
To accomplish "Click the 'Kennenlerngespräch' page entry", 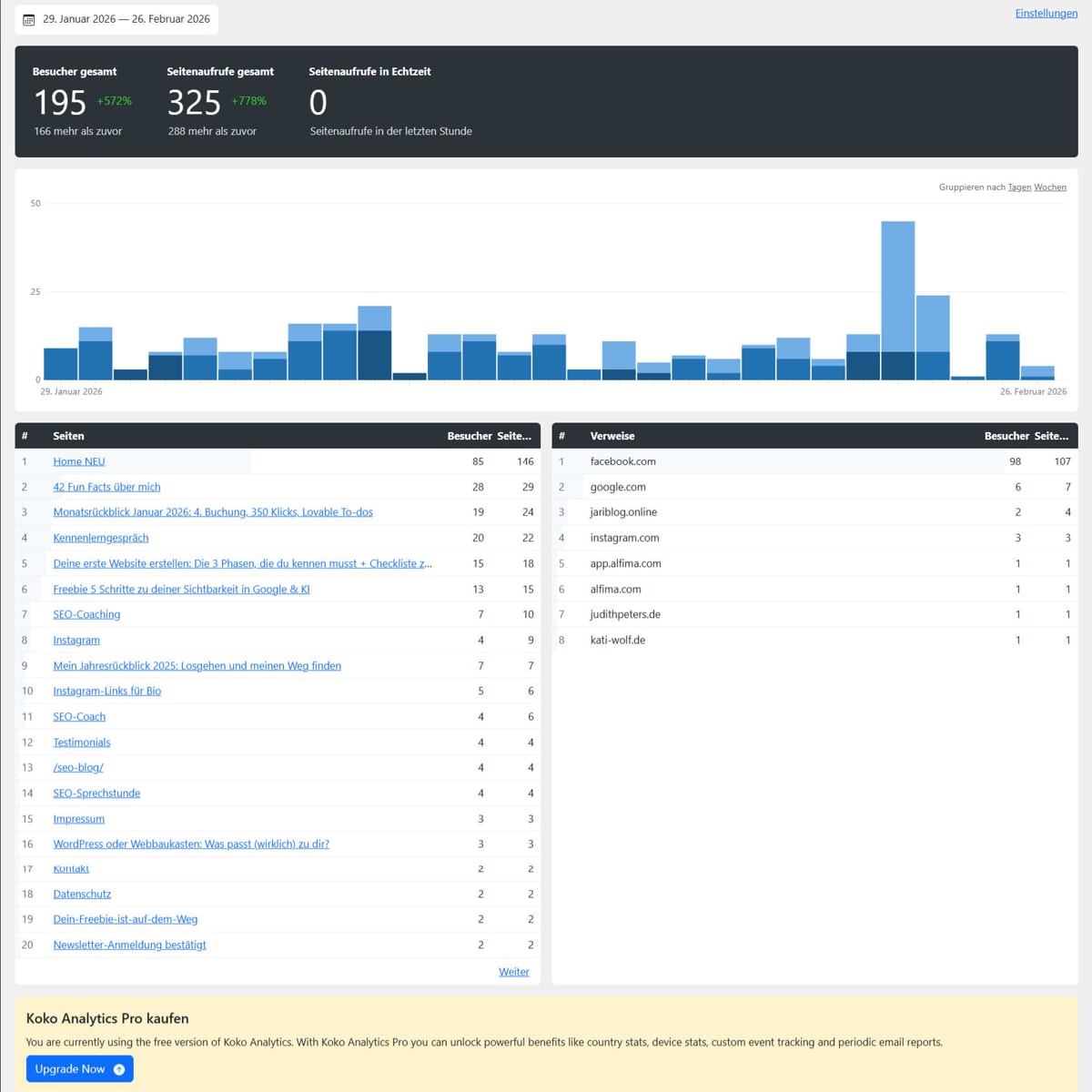I will pos(100,538).
